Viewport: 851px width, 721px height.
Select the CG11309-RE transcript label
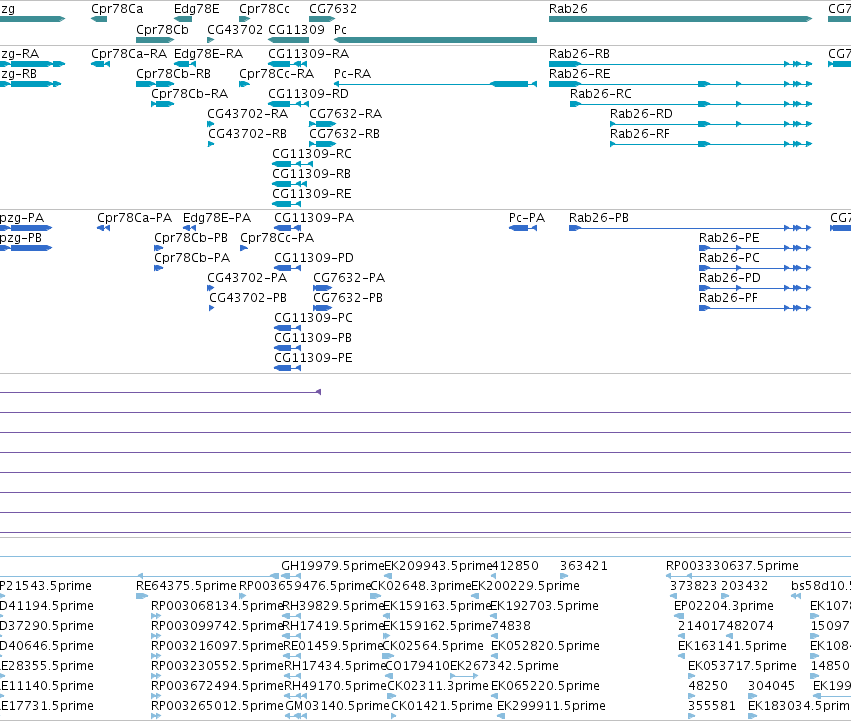312,194
